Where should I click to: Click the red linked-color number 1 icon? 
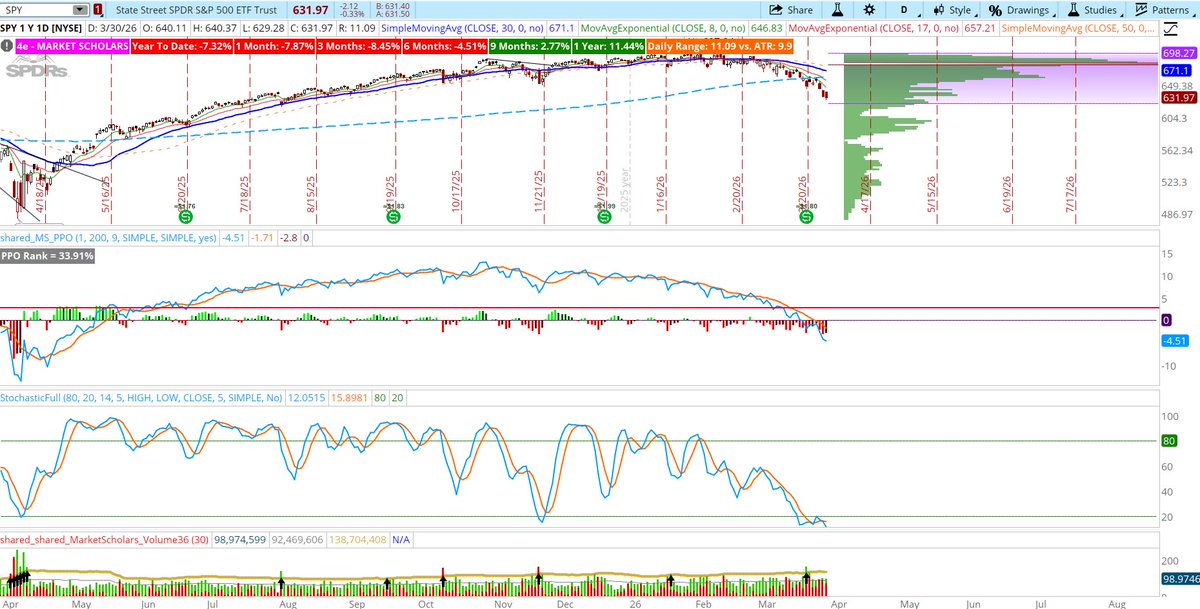tap(96, 9)
